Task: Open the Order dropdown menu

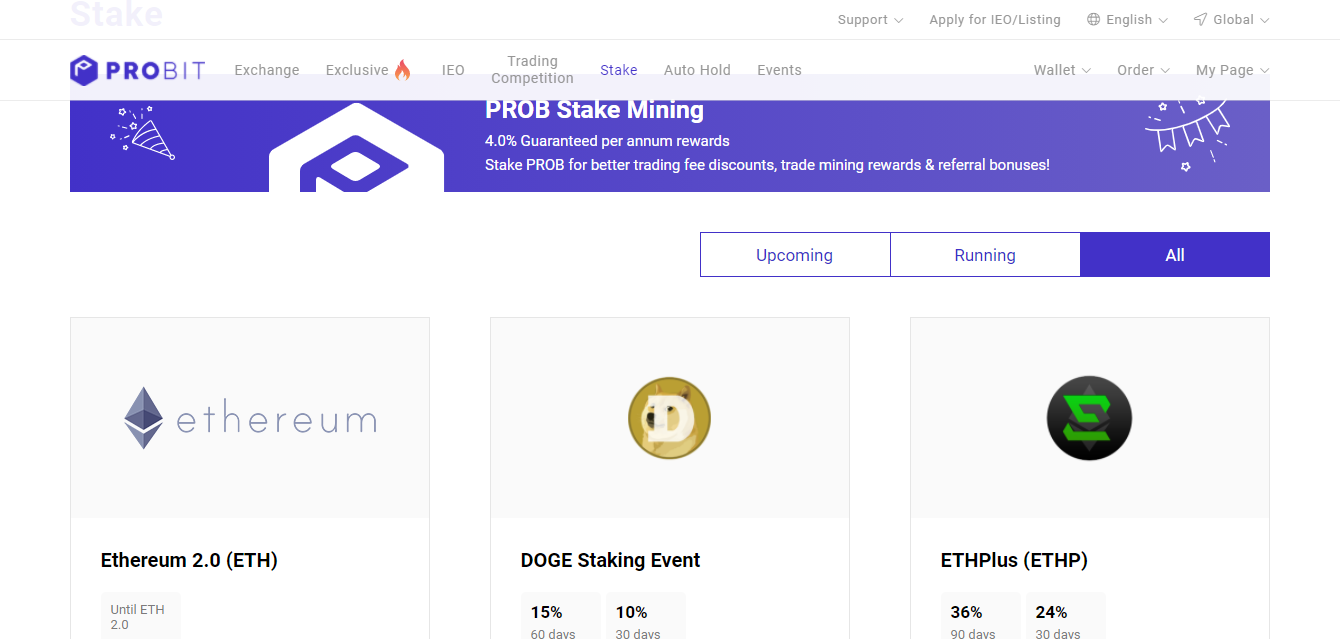Action: pos(1143,70)
